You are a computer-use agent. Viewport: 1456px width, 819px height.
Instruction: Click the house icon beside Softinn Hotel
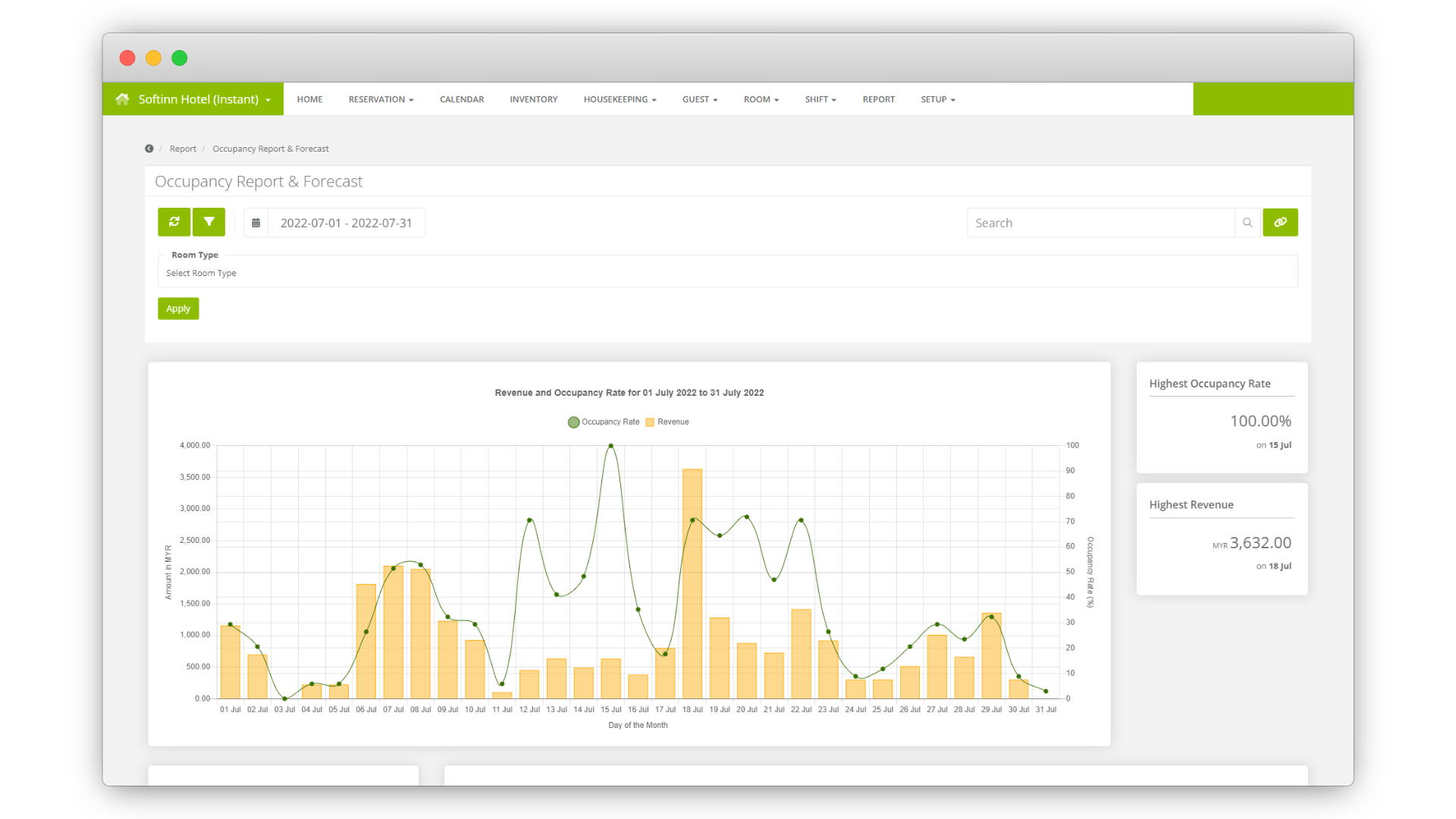click(x=122, y=99)
